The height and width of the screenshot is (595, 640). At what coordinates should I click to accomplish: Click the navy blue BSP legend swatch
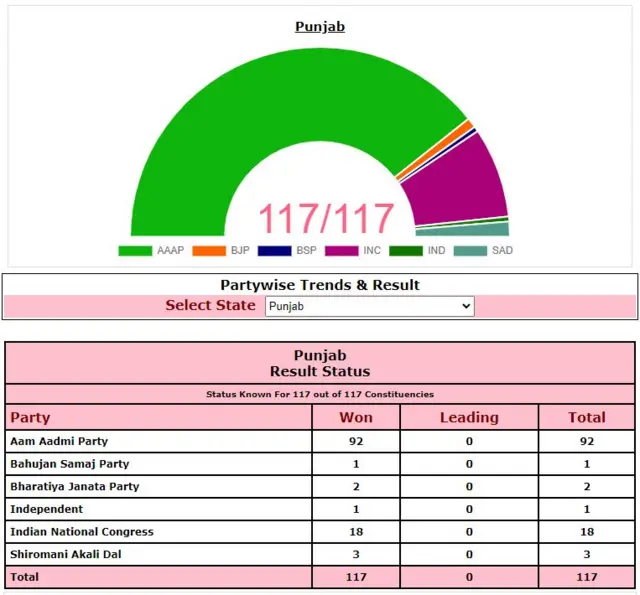(275, 251)
